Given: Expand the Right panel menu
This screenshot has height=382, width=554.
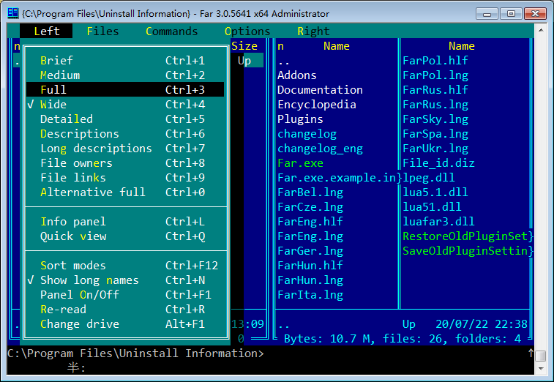Looking at the screenshot, I should click(x=313, y=31).
